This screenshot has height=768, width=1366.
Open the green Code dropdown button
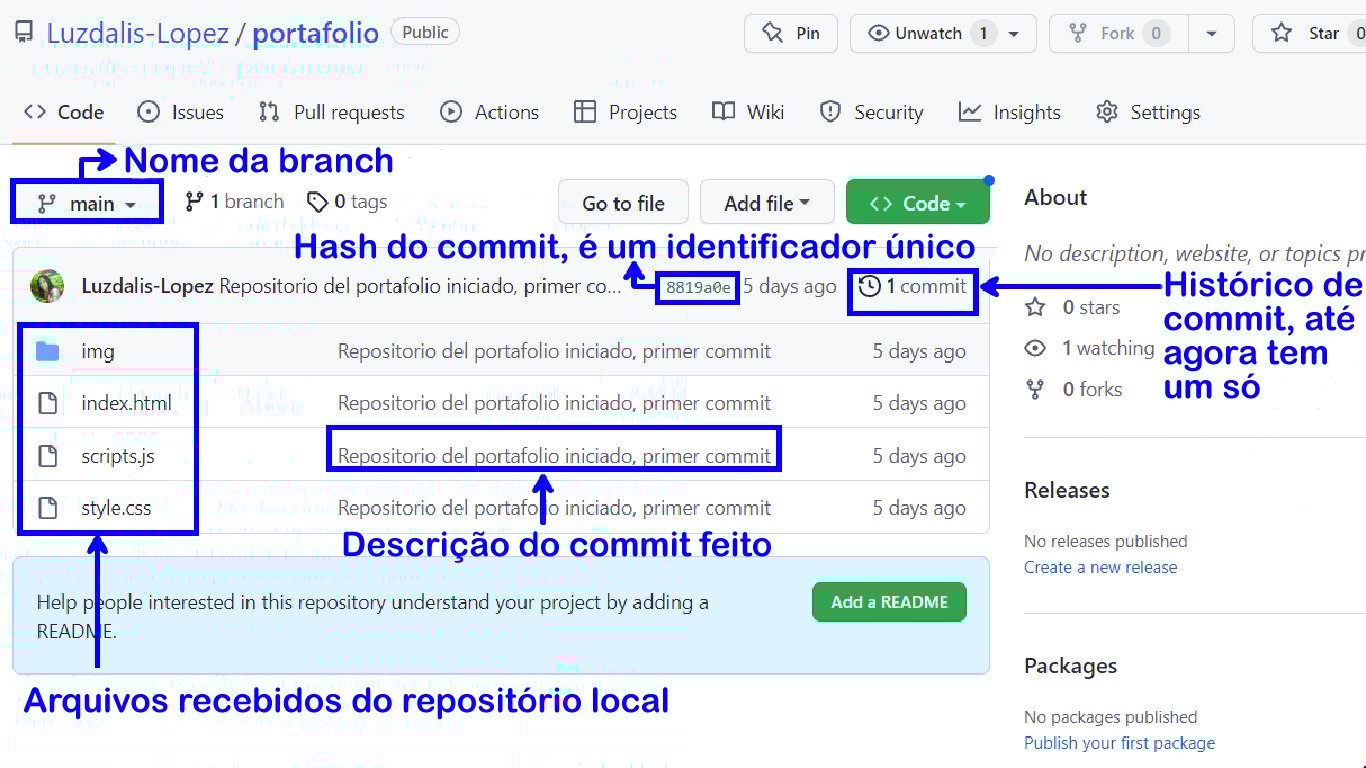918,203
